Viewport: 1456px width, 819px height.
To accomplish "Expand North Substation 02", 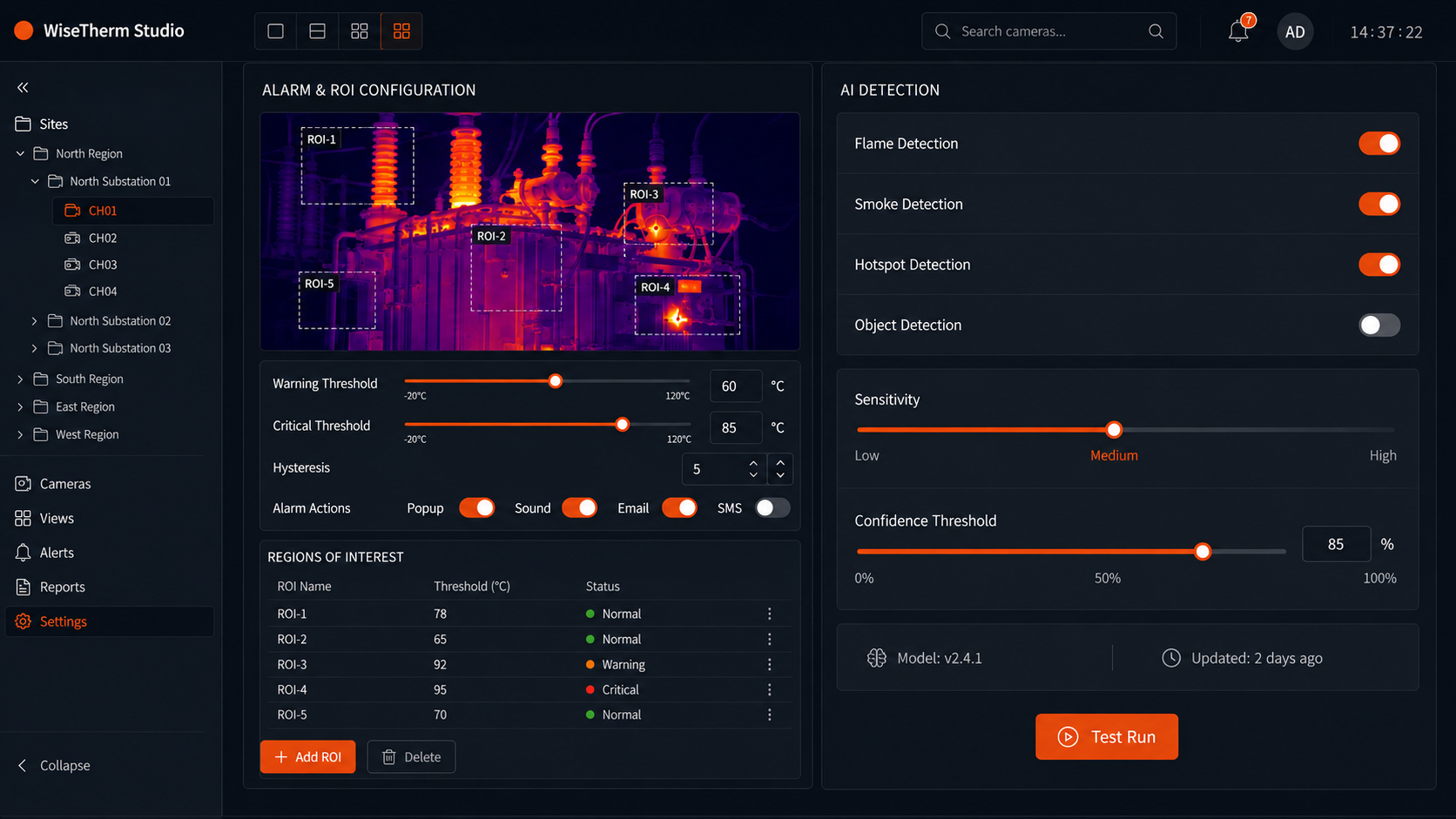I will tap(34, 321).
